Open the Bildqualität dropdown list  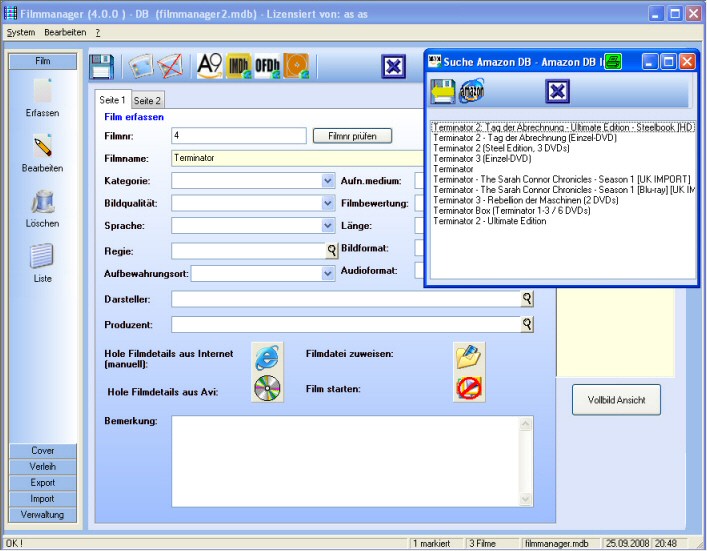tap(328, 203)
